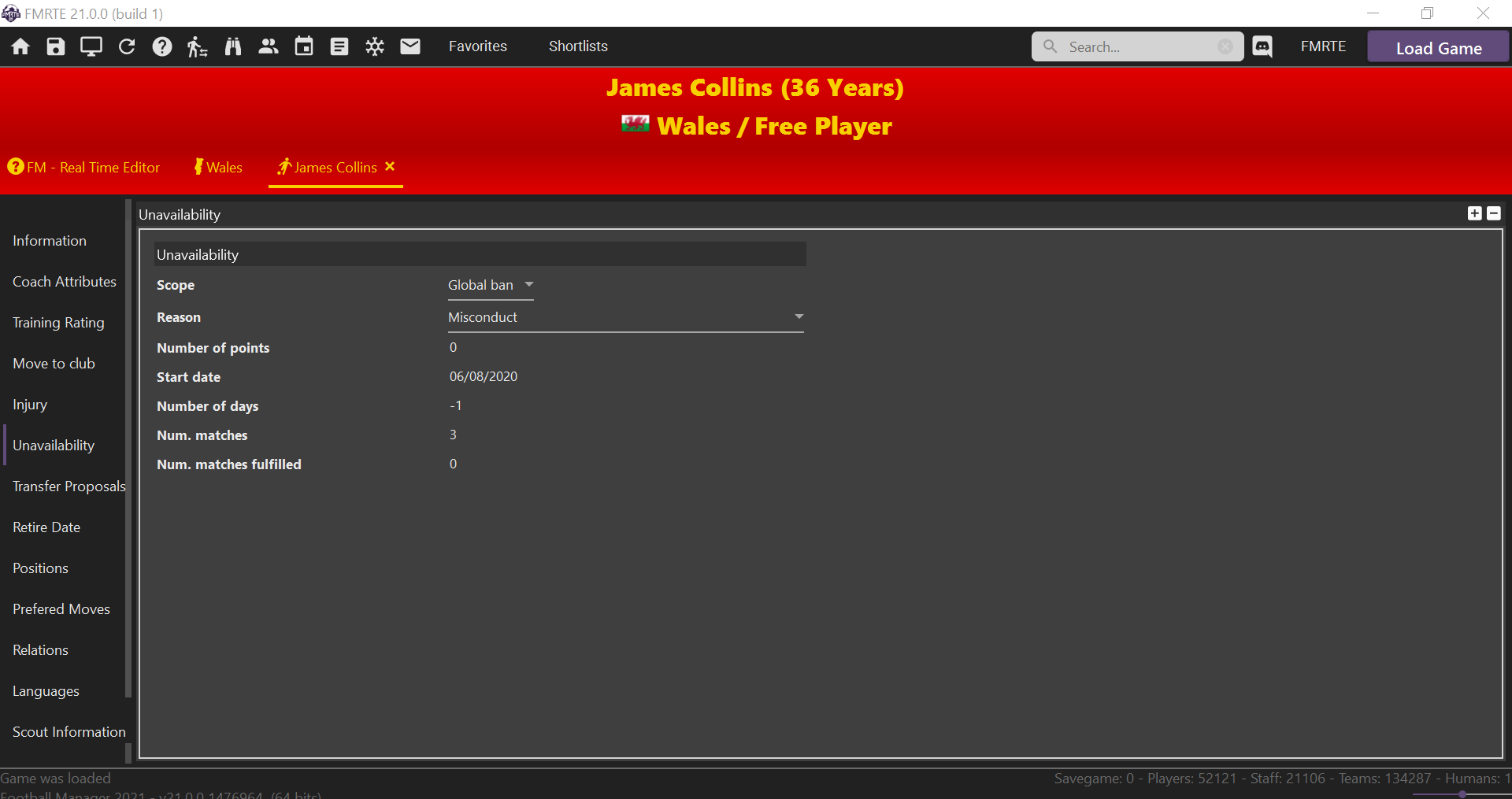This screenshot has height=799, width=1512.
Task: Click the Wales flag in header
Action: (x=635, y=124)
